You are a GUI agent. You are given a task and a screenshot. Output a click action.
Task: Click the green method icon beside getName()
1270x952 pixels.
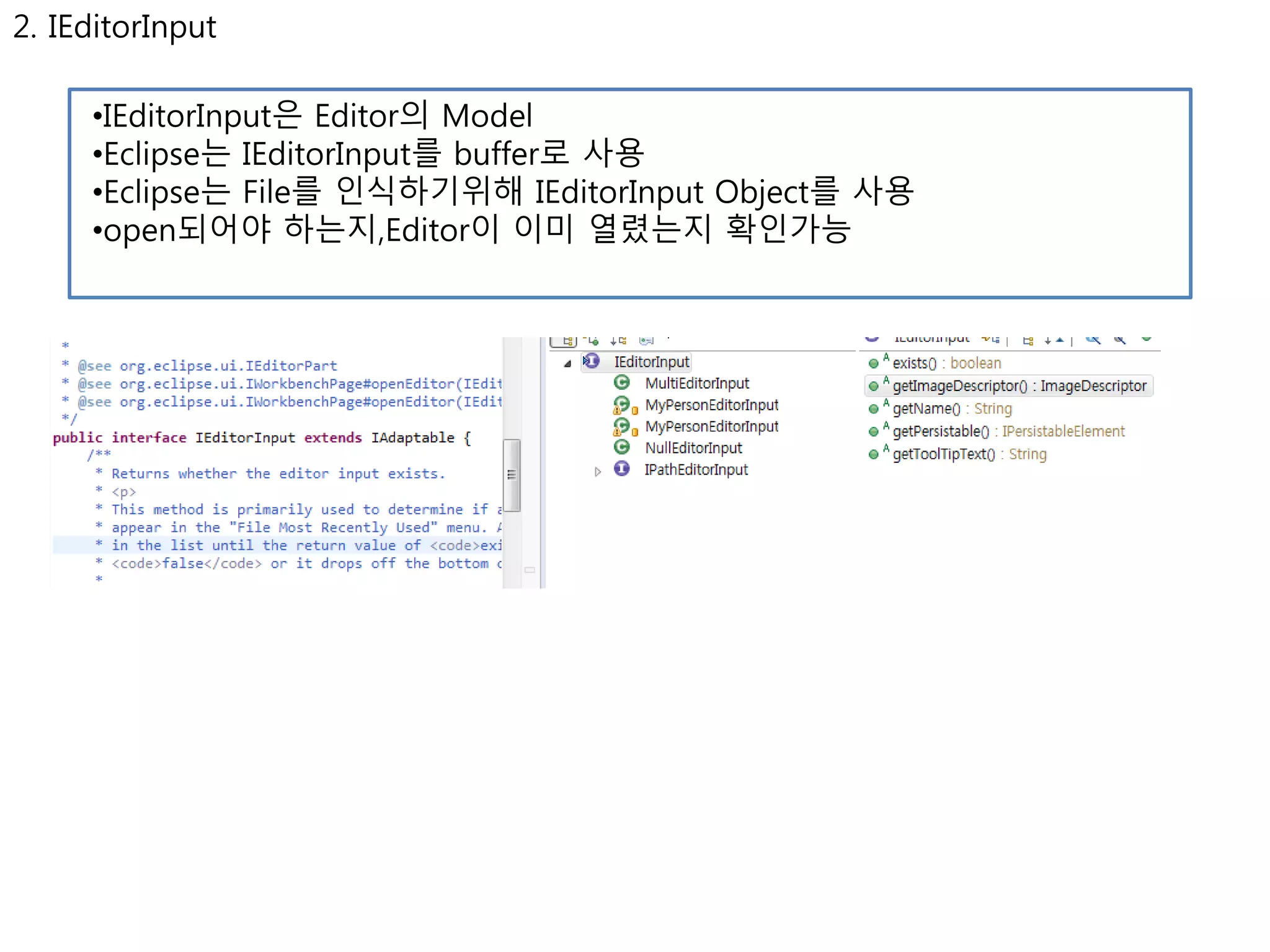tap(874, 409)
